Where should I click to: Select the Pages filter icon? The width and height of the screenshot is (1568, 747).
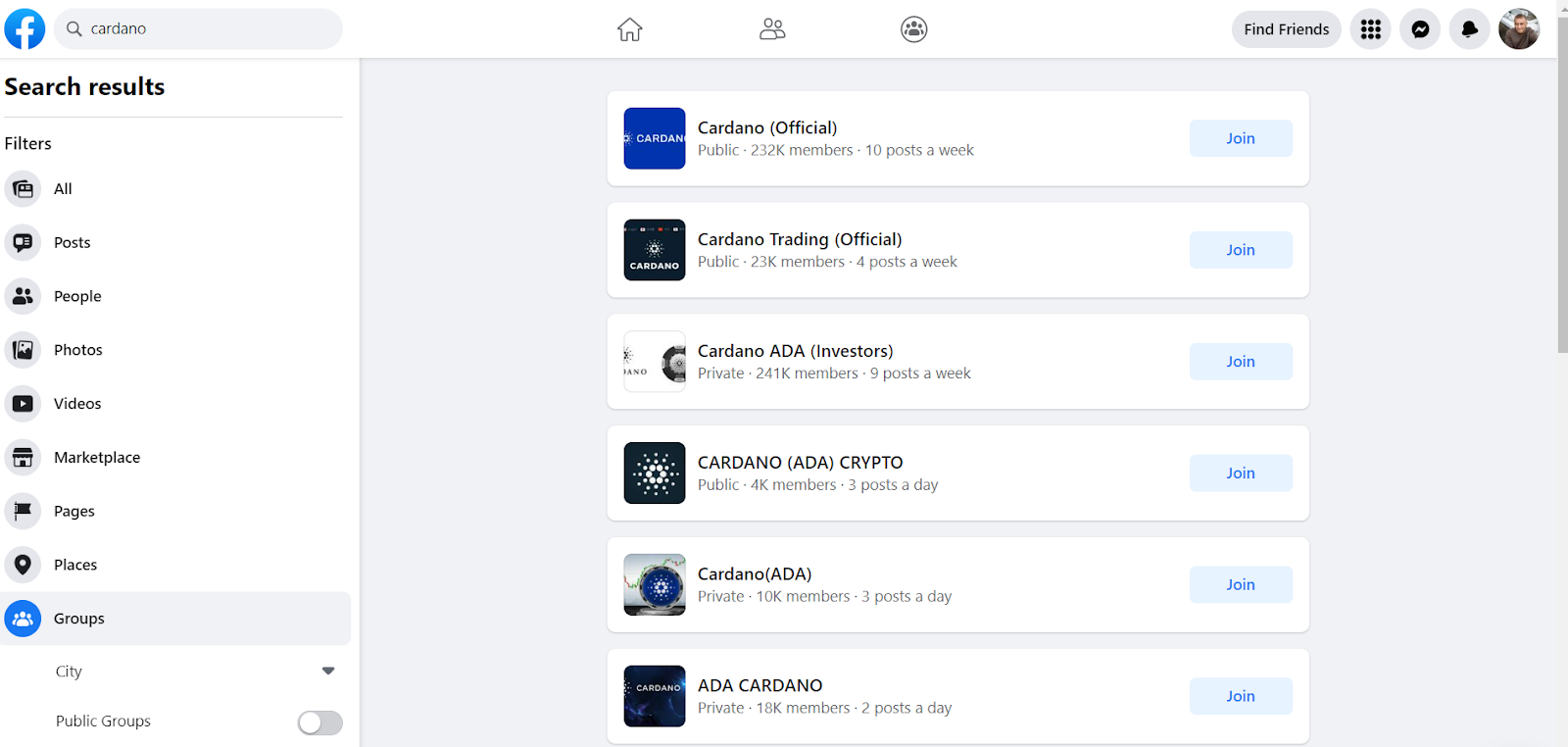[23, 511]
